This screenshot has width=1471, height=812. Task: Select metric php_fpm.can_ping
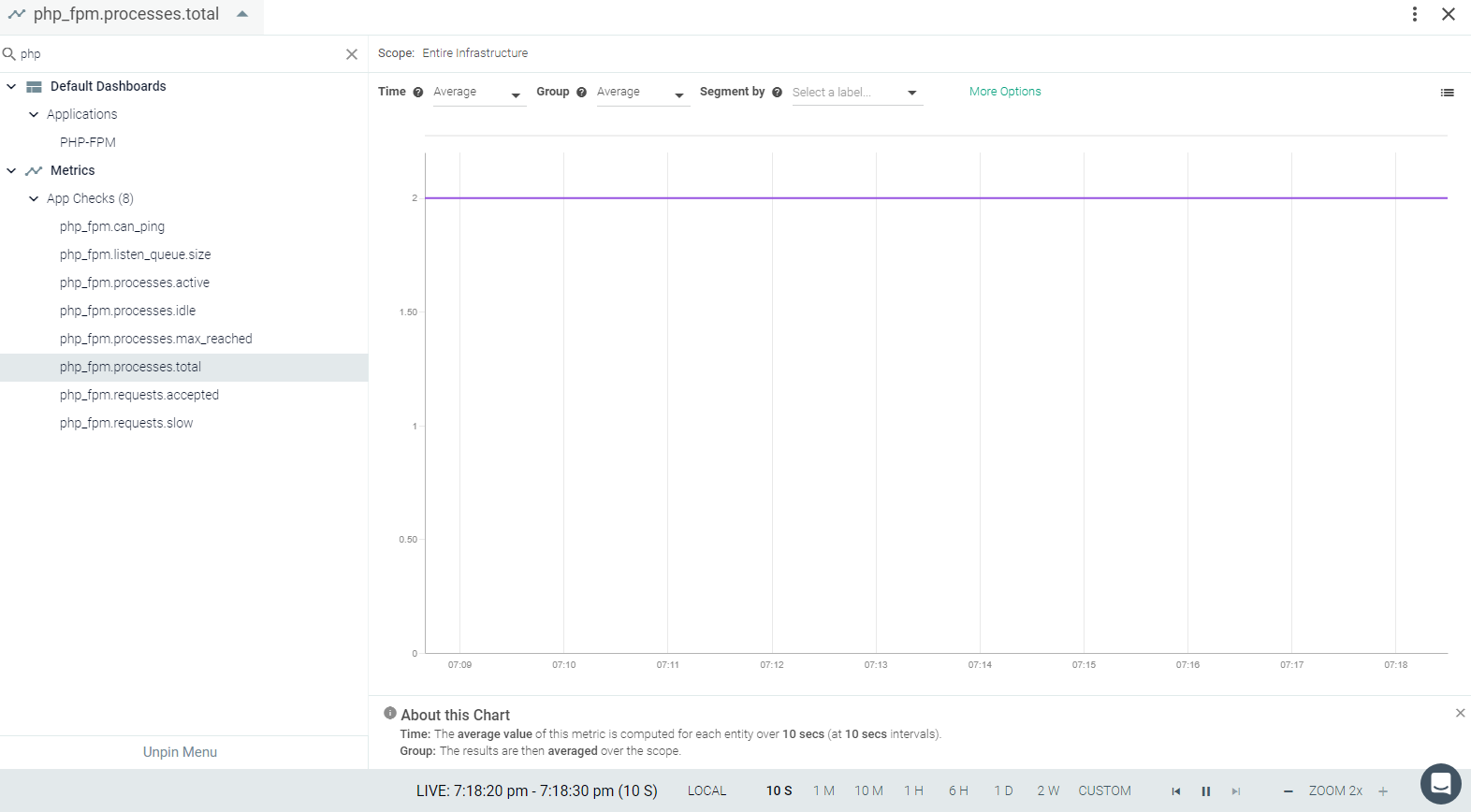[x=112, y=226]
